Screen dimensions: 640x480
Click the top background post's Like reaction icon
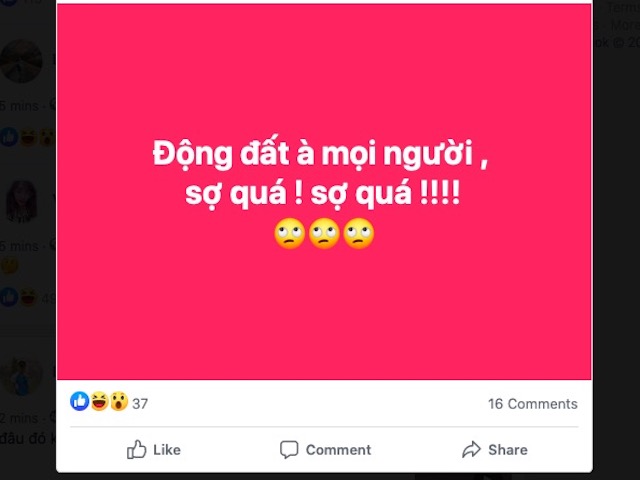[9, 137]
